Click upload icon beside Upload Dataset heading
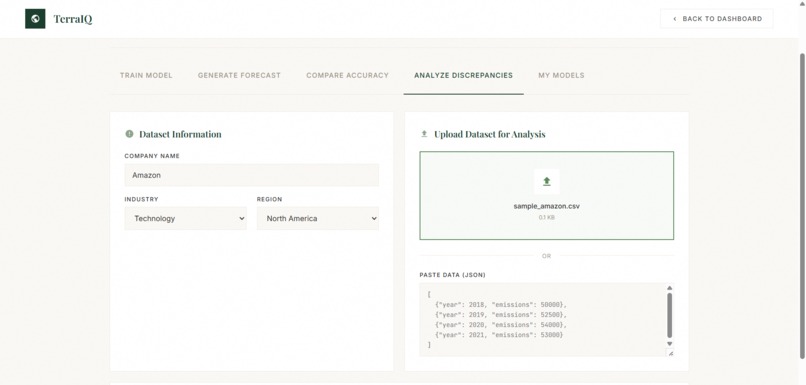 [x=424, y=134]
